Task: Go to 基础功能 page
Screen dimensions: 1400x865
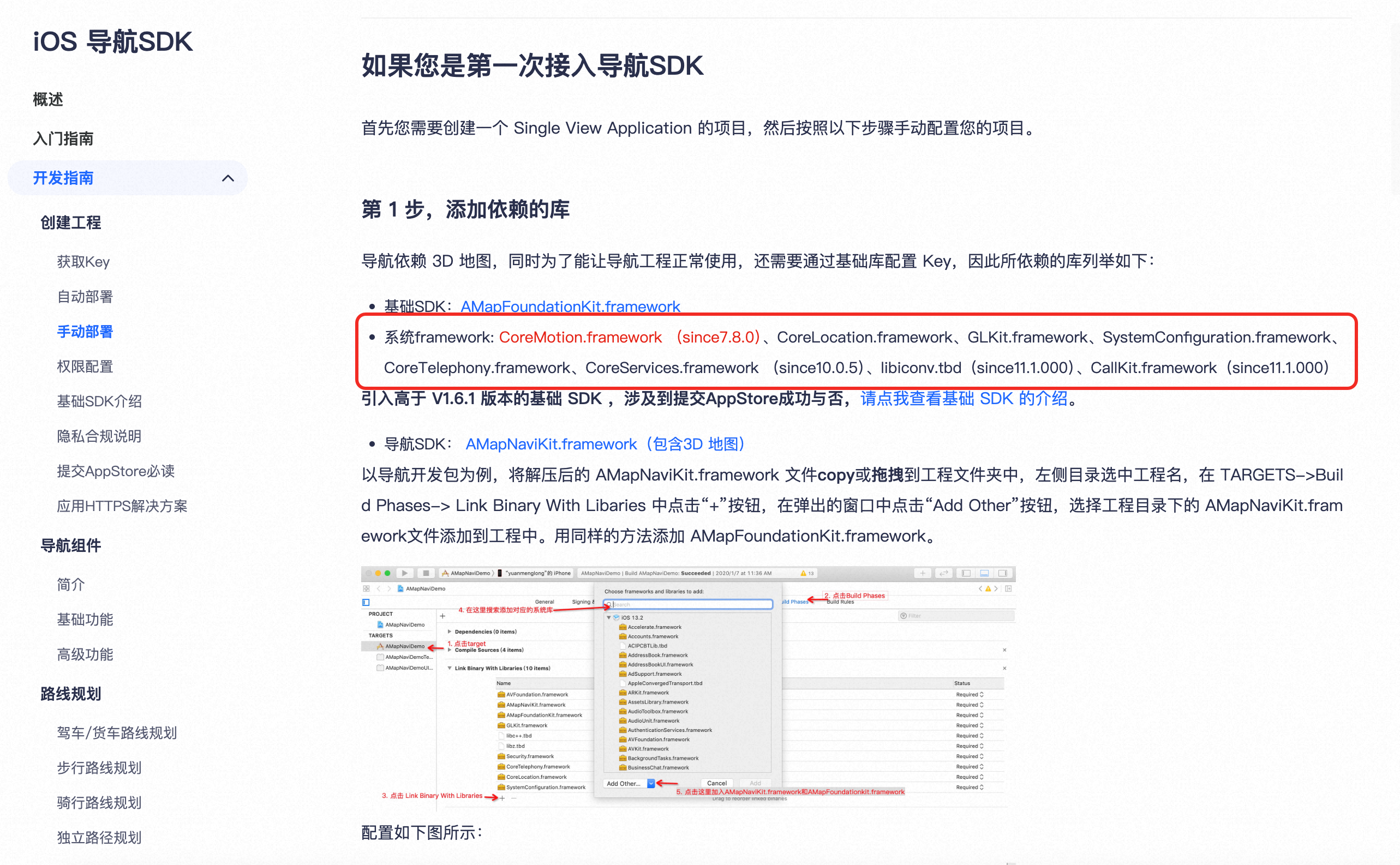Action: tap(85, 620)
